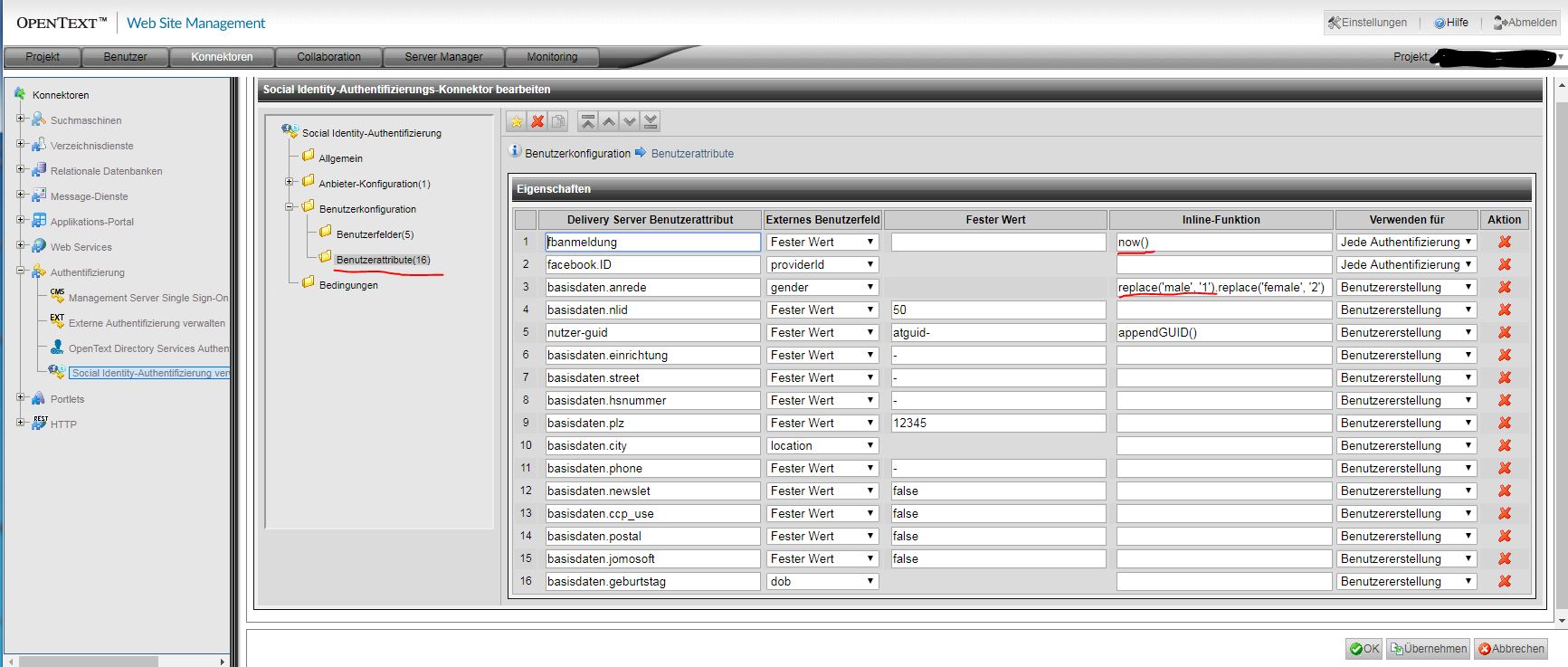Expand the Verzeichnisdienste sidebar node
The width and height of the screenshot is (1568, 667).
[21, 144]
